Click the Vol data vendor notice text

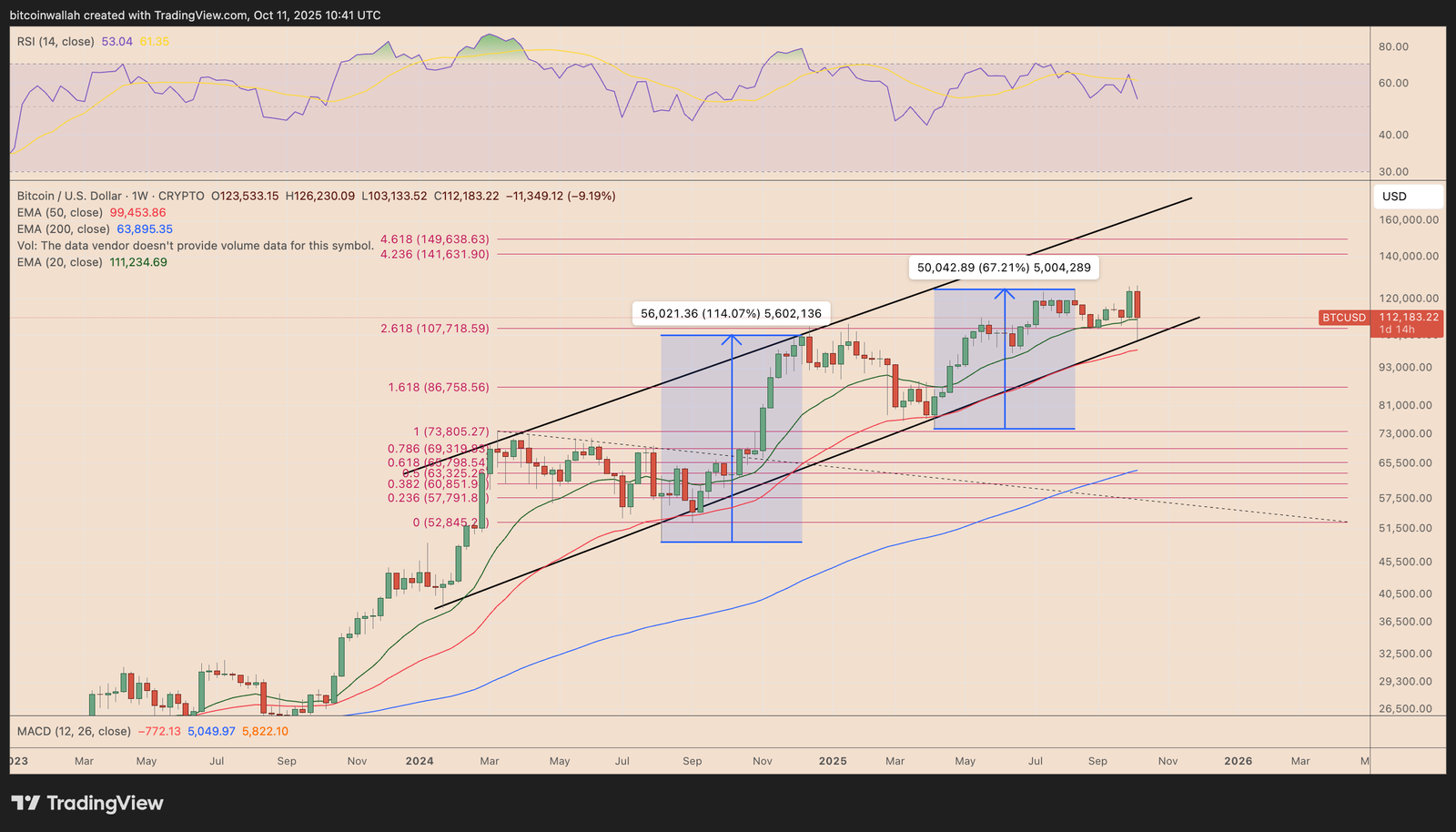point(196,246)
